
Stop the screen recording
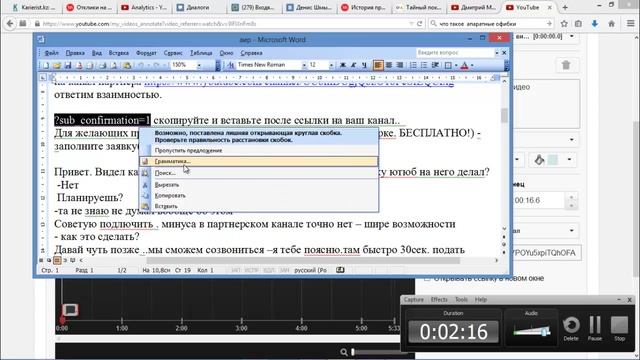[620, 329]
